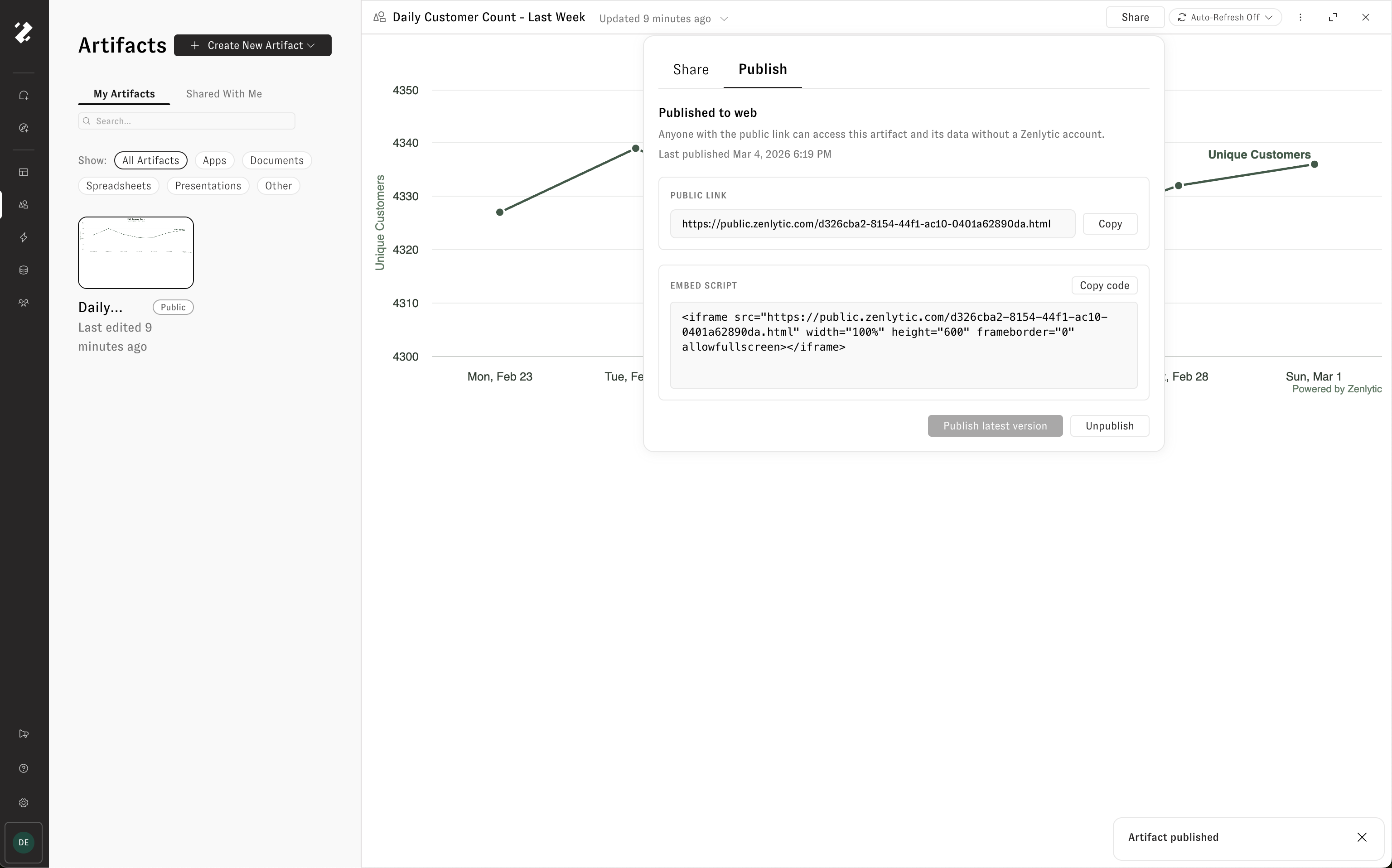Toggle the Apps filter chip
Screen dimensions: 1392x868
click(214, 161)
